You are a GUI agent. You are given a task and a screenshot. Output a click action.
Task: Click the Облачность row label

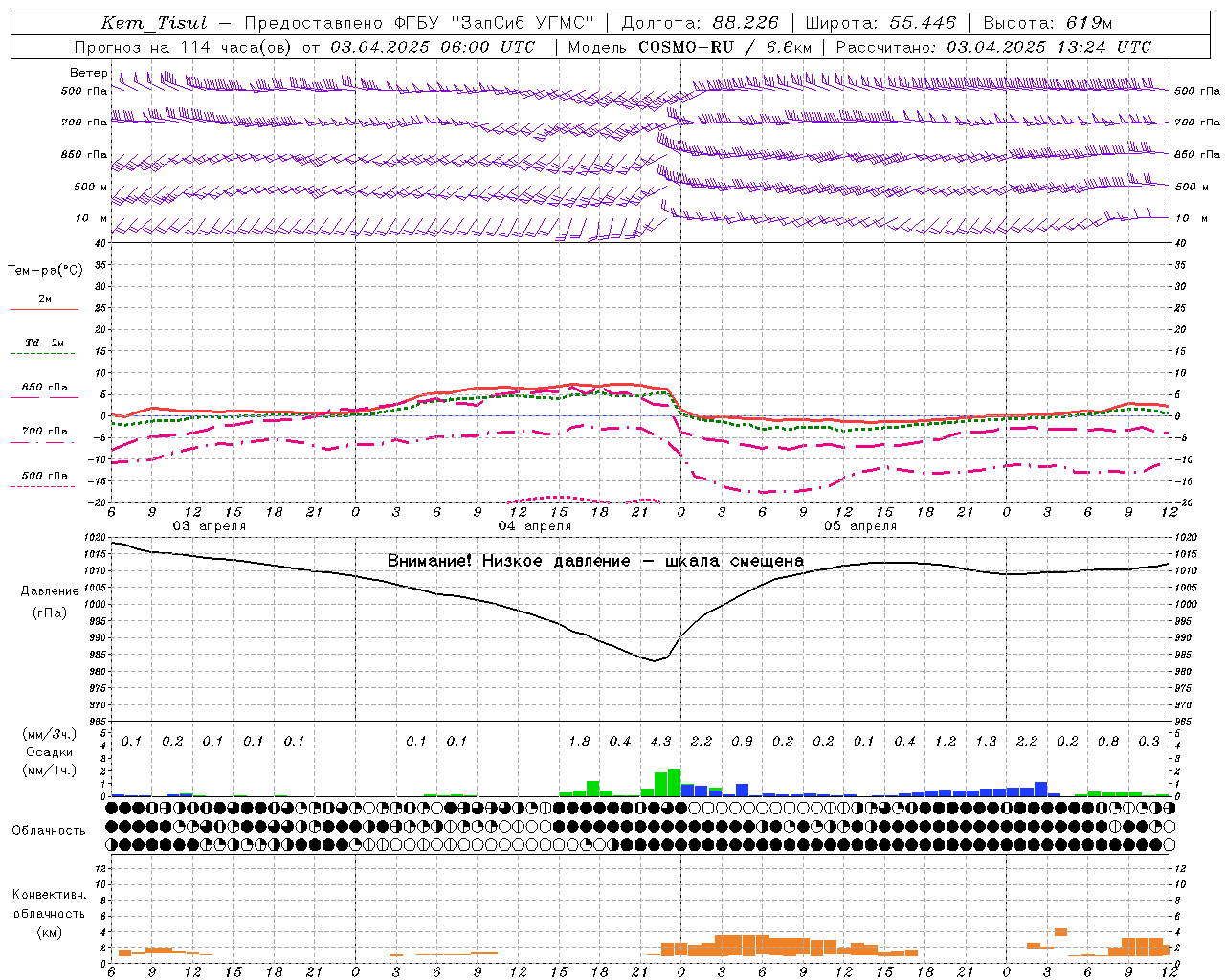click(x=49, y=831)
